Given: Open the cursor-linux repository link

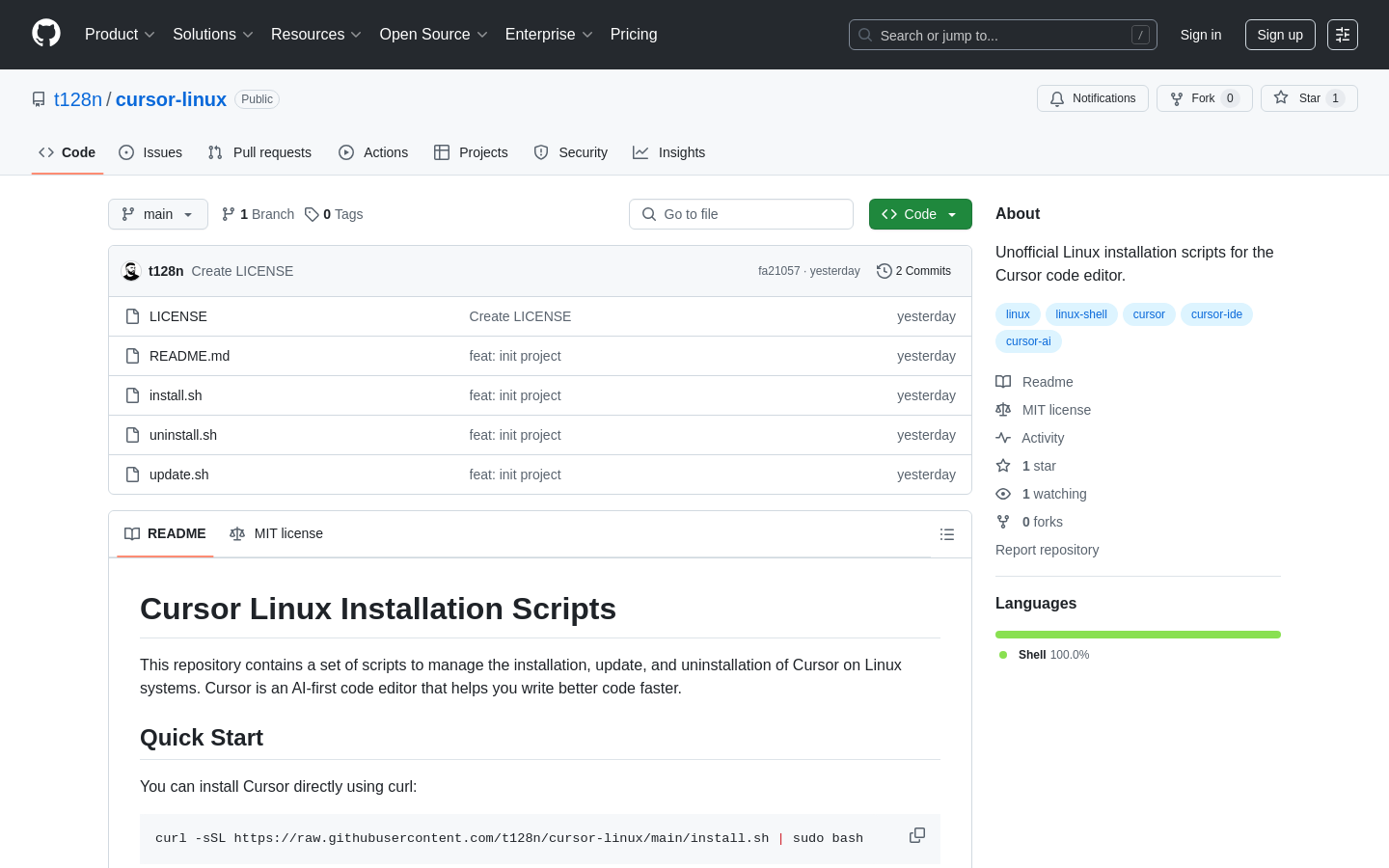Looking at the screenshot, I should 171,99.
